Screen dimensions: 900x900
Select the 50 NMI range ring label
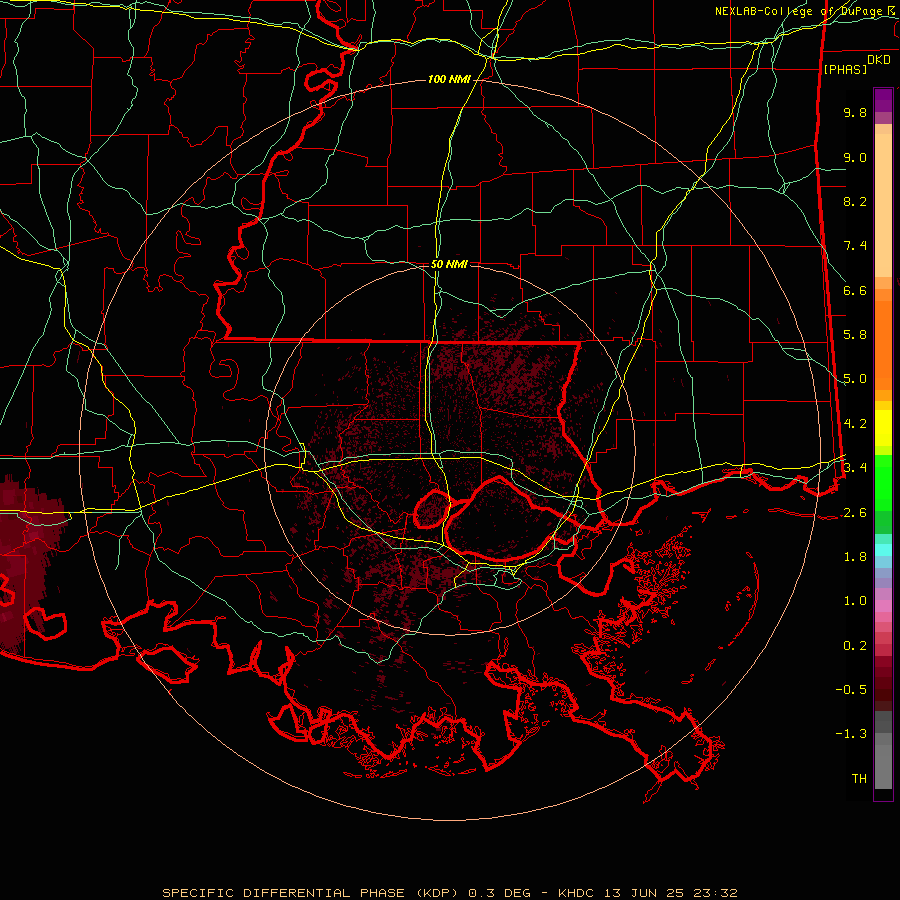[449, 264]
